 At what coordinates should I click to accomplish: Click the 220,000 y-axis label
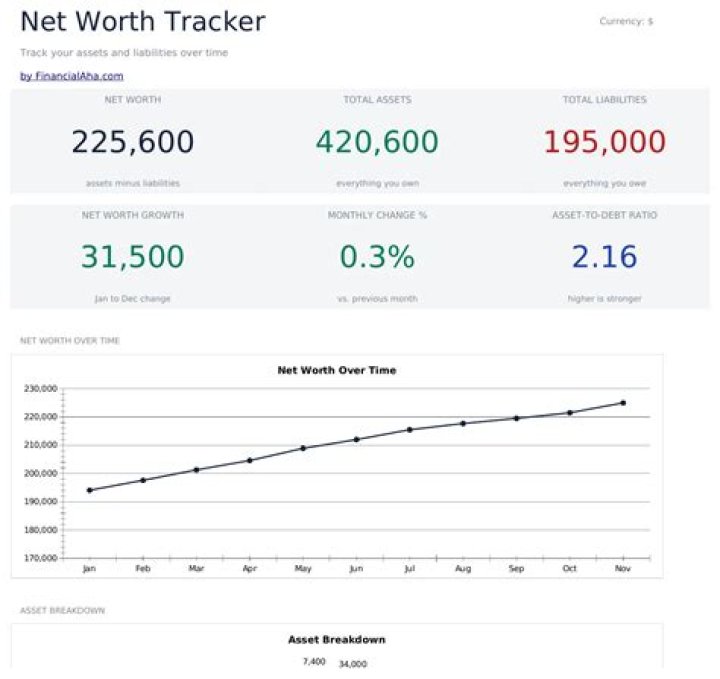pos(40,417)
